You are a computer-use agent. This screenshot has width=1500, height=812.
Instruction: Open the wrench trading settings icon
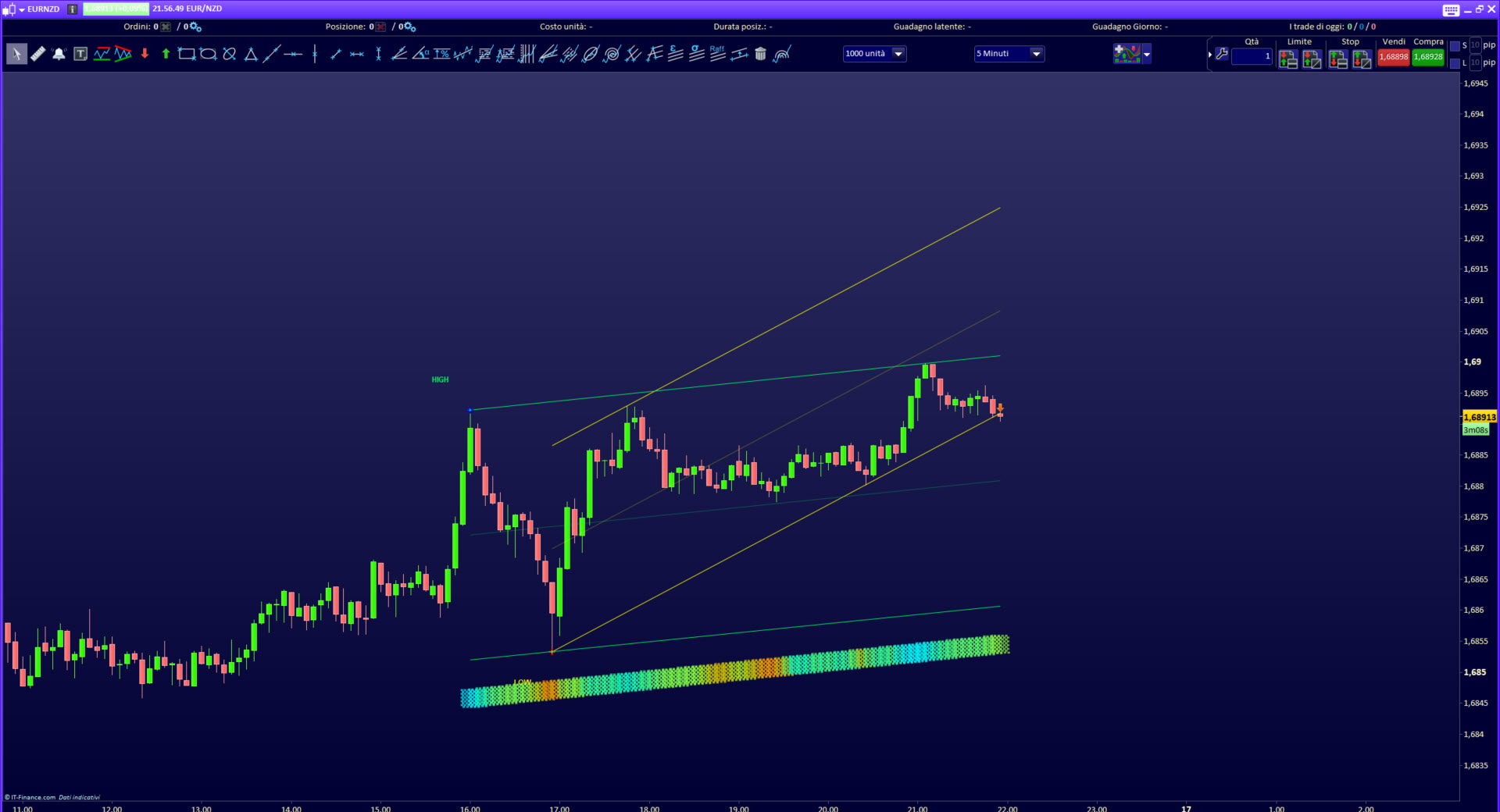pos(1222,55)
